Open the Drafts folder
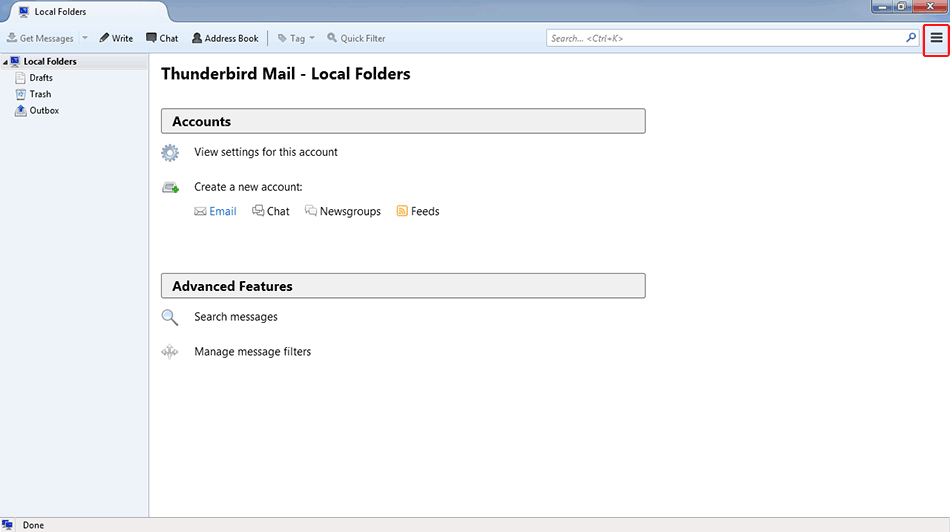The width and height of the screenshot is (950, 532). click(41, 78)
